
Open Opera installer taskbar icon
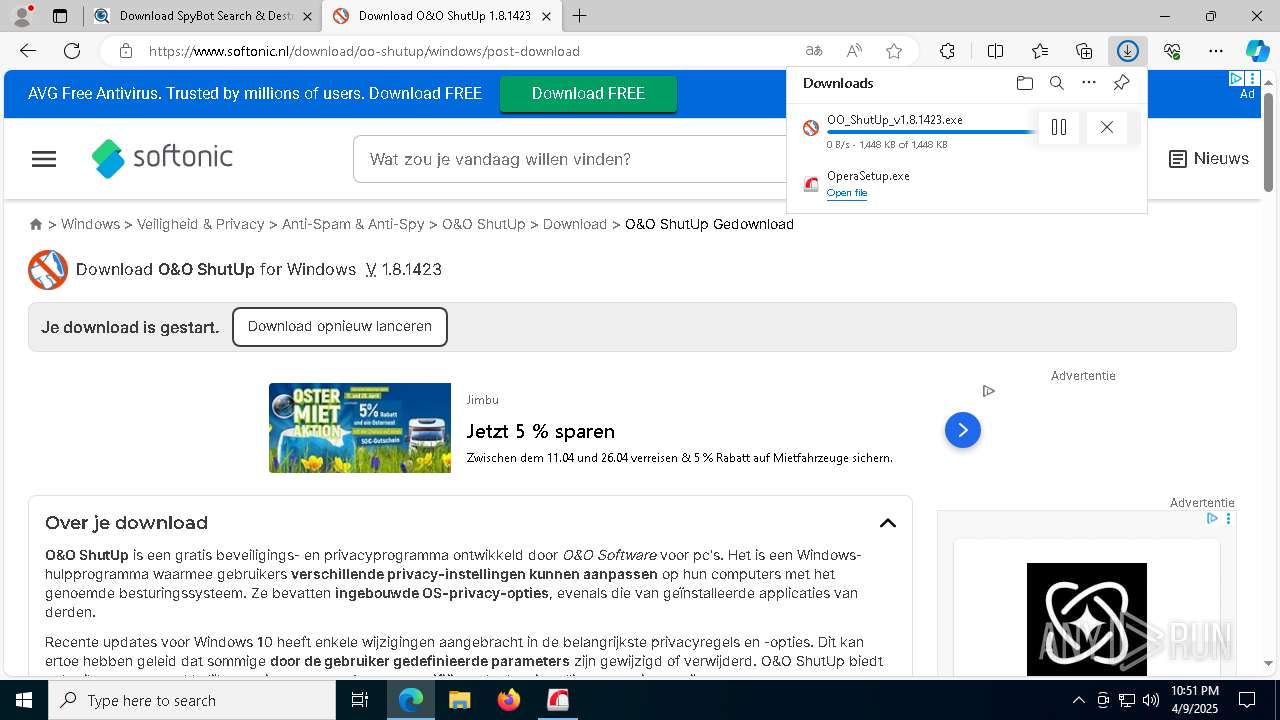point(558,700)
